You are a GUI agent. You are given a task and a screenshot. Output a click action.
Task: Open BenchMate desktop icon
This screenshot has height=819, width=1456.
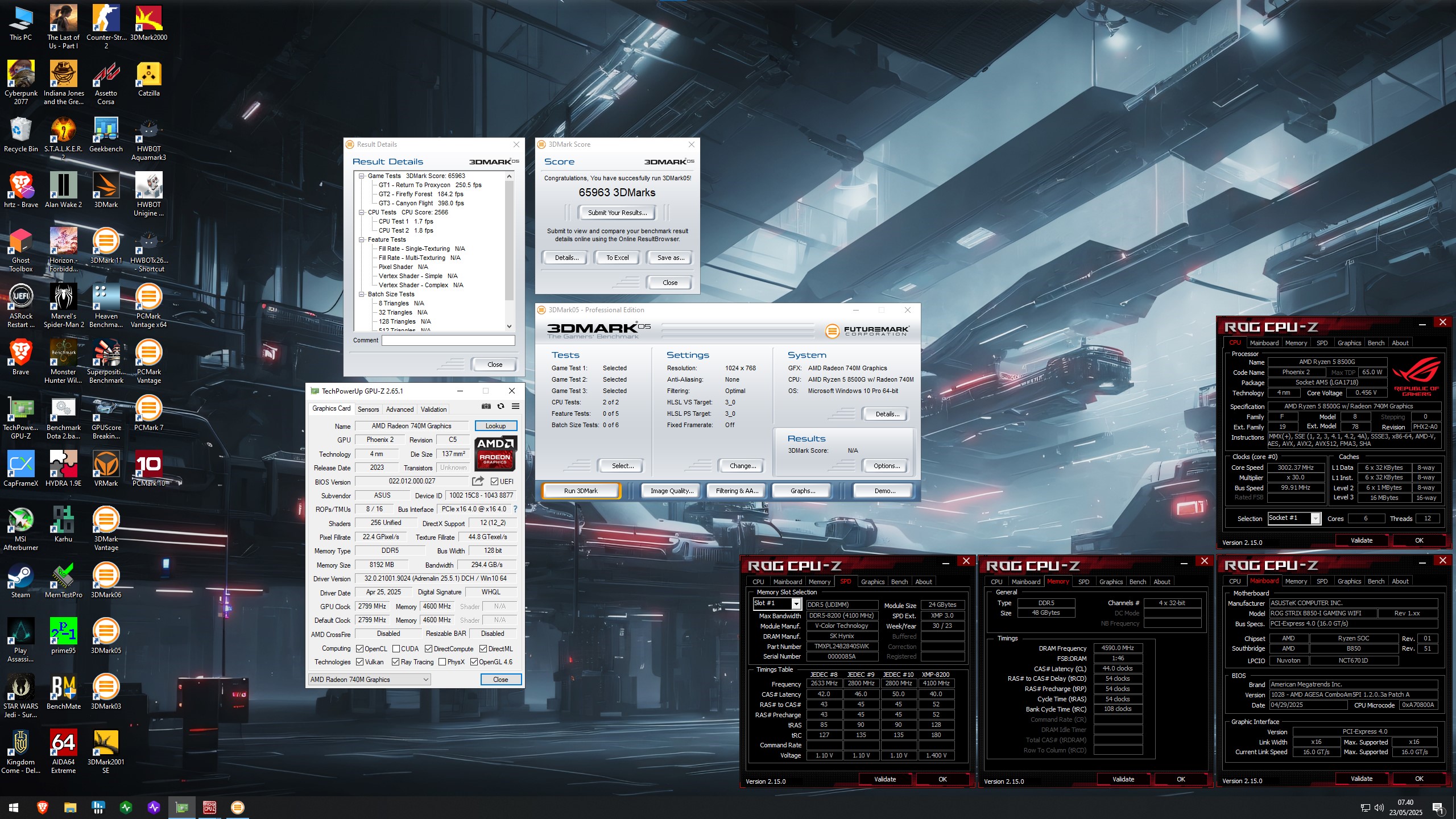[63, 692]
